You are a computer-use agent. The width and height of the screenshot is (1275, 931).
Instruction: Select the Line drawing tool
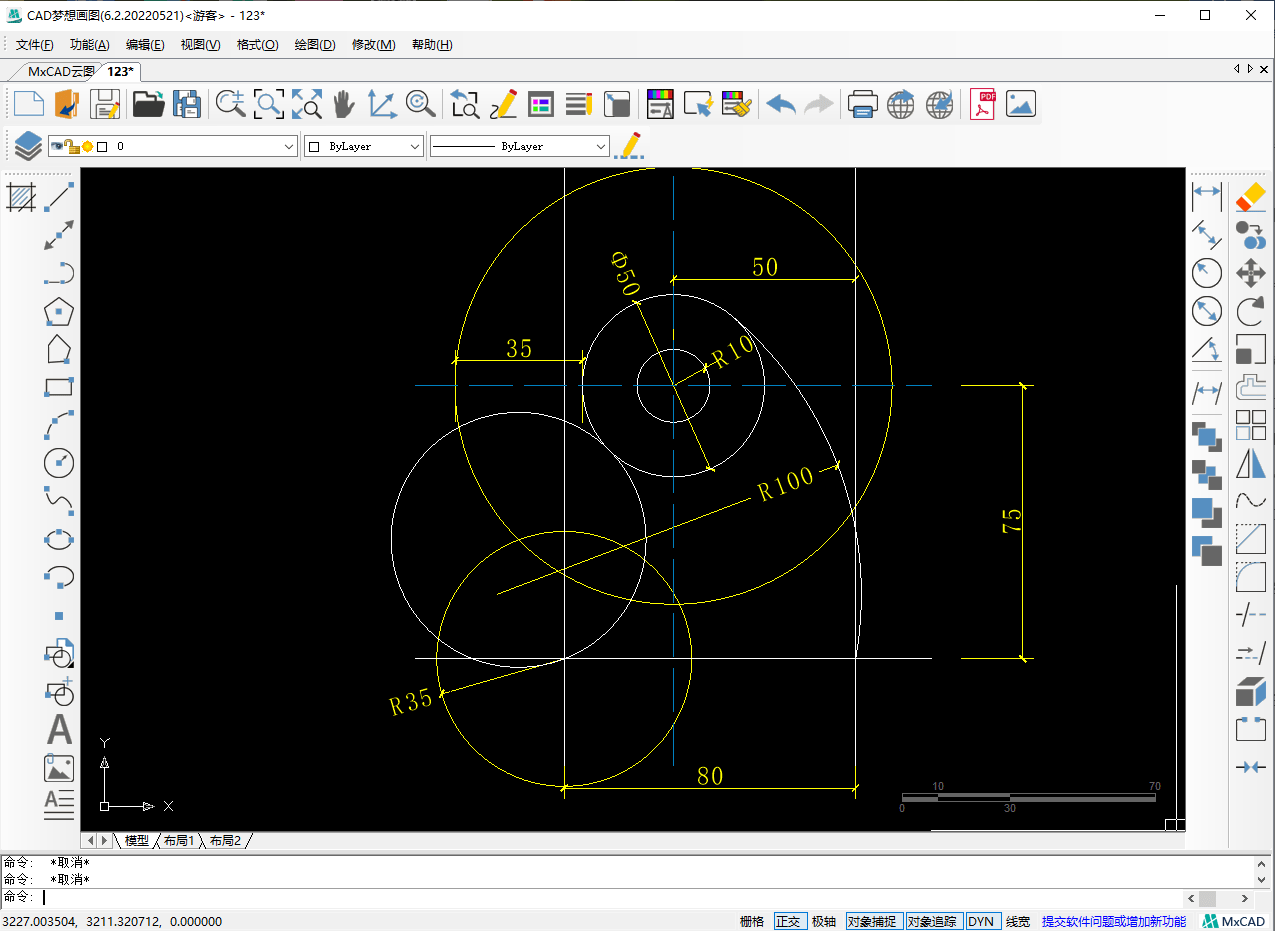(x=60, y=197)
